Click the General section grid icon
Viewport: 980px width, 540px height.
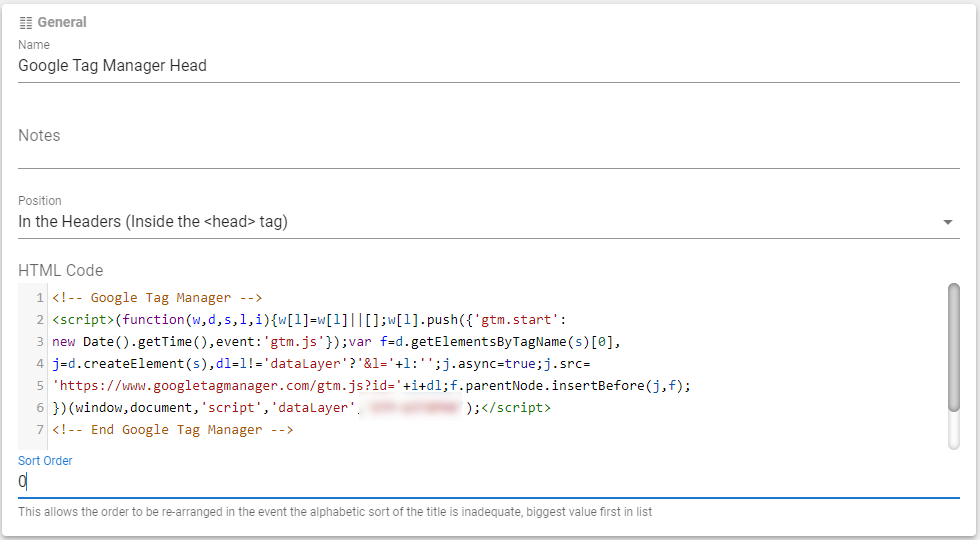[x=26, y=23]
